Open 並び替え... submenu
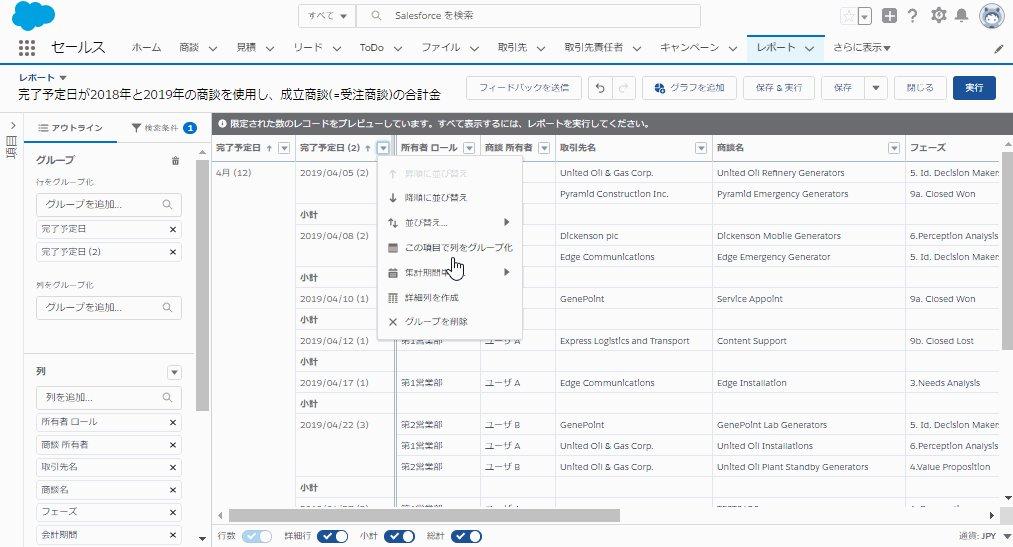Screen dimensions: 1013x547 click(x=450, y=223)
